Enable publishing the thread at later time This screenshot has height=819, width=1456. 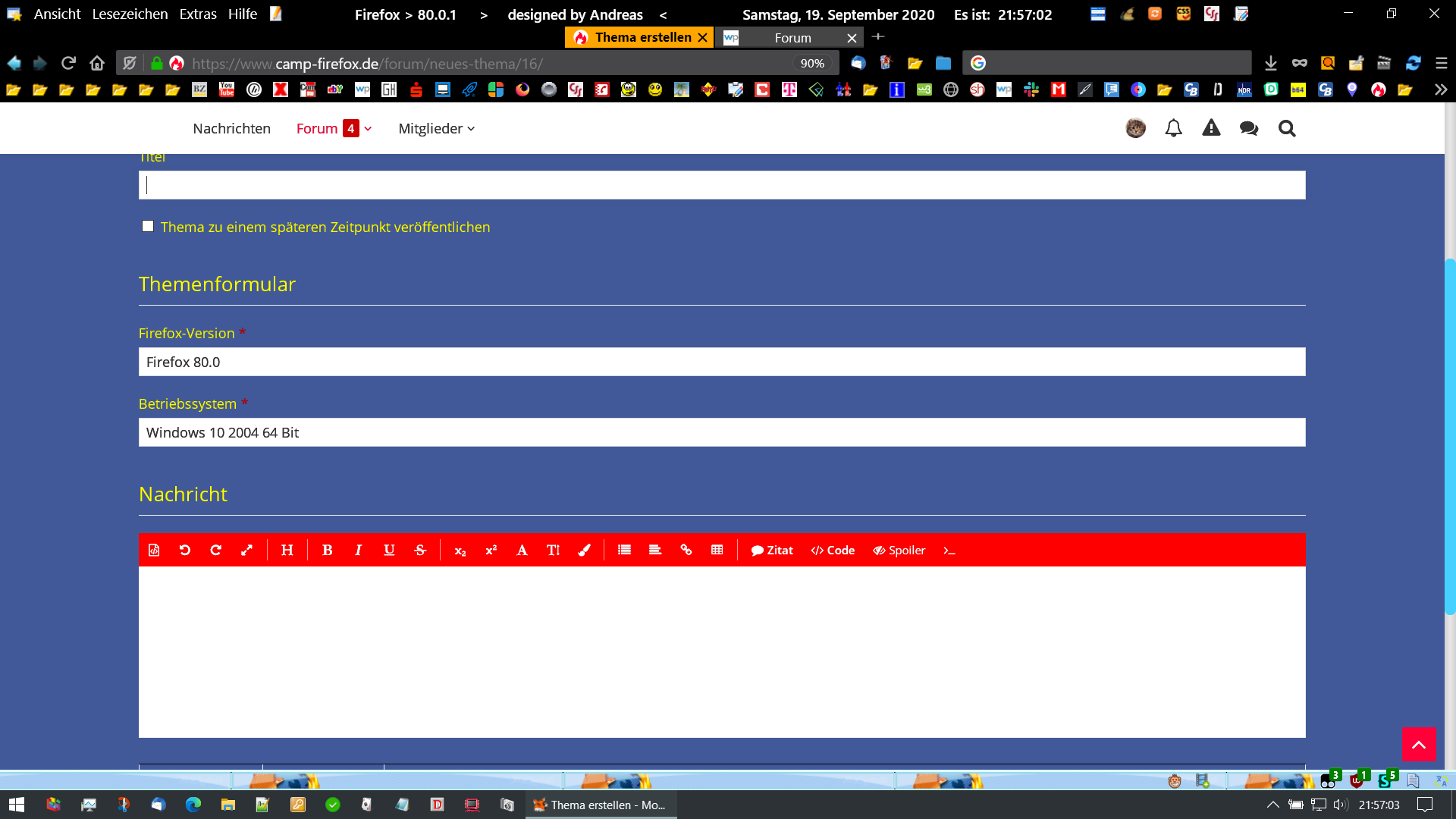[x=148, y=227]
